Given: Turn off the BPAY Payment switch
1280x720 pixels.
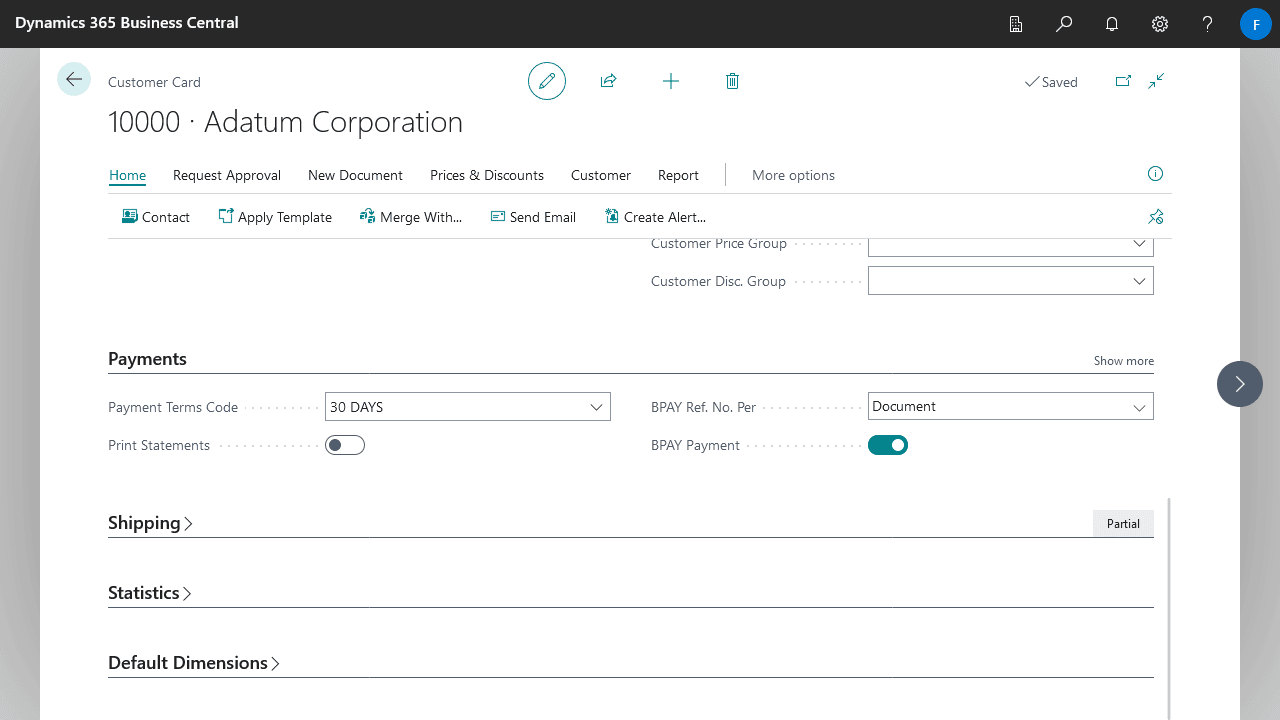Looking at the screenshot, I should point(888,445).
